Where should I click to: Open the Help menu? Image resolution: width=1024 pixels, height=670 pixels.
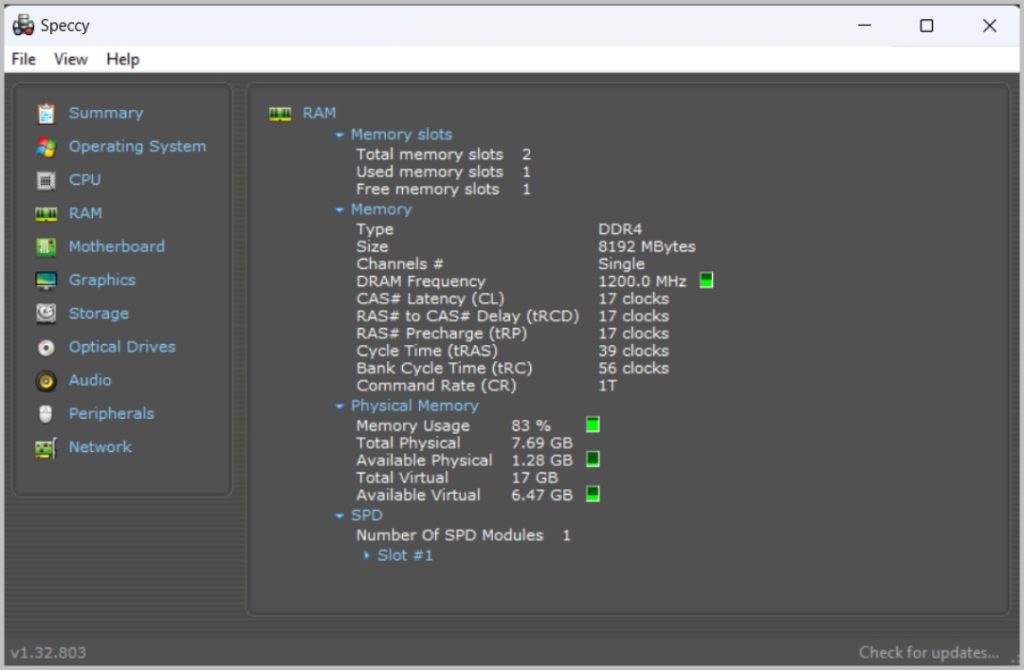coord(122,59)
